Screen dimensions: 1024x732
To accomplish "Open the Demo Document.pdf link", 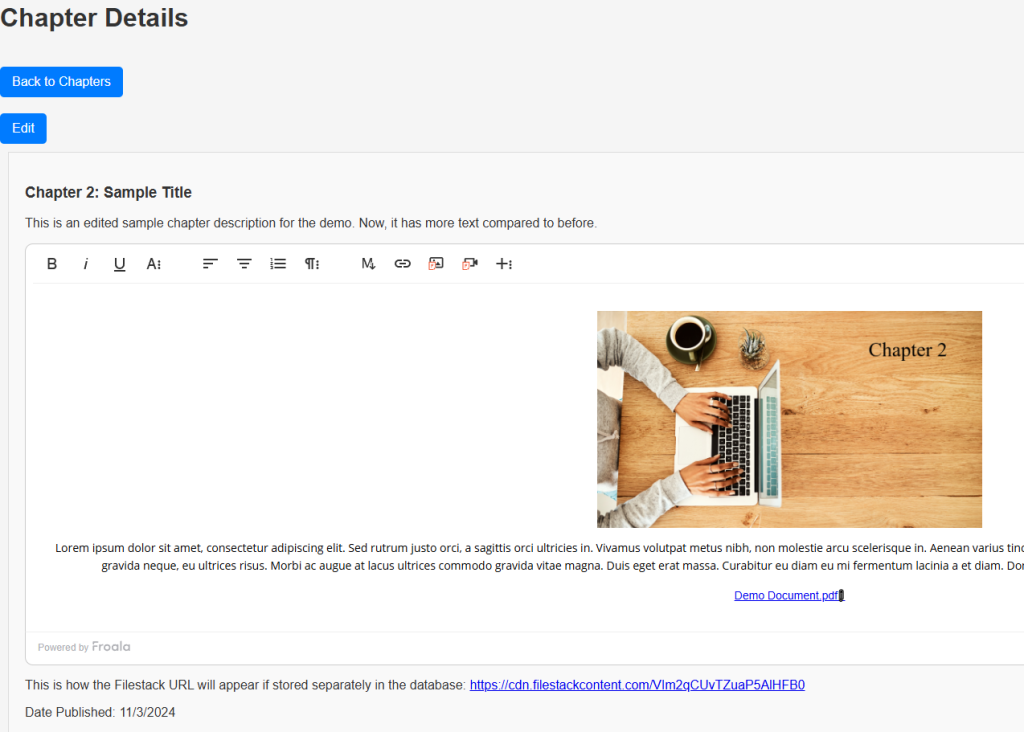I will pyautogui.click(x=787, y=596).
